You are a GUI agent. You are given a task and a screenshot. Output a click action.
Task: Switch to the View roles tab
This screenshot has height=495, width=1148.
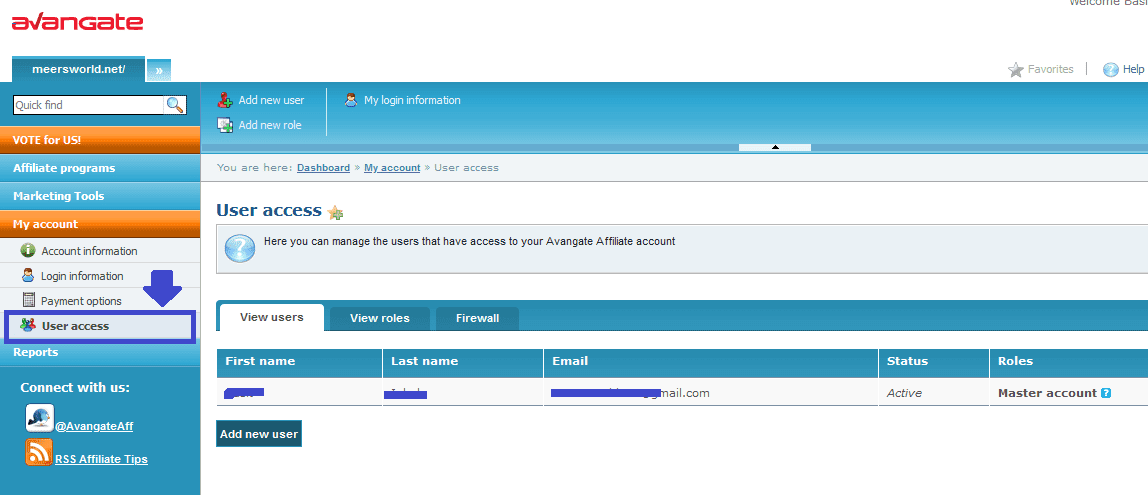(380, 319)
